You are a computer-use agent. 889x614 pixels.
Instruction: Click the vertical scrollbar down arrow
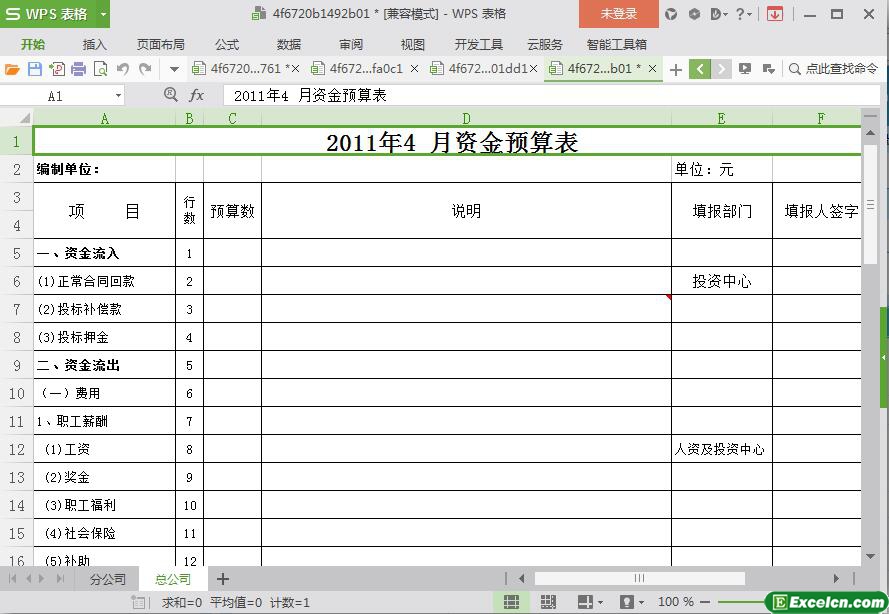tap(870, 557)
